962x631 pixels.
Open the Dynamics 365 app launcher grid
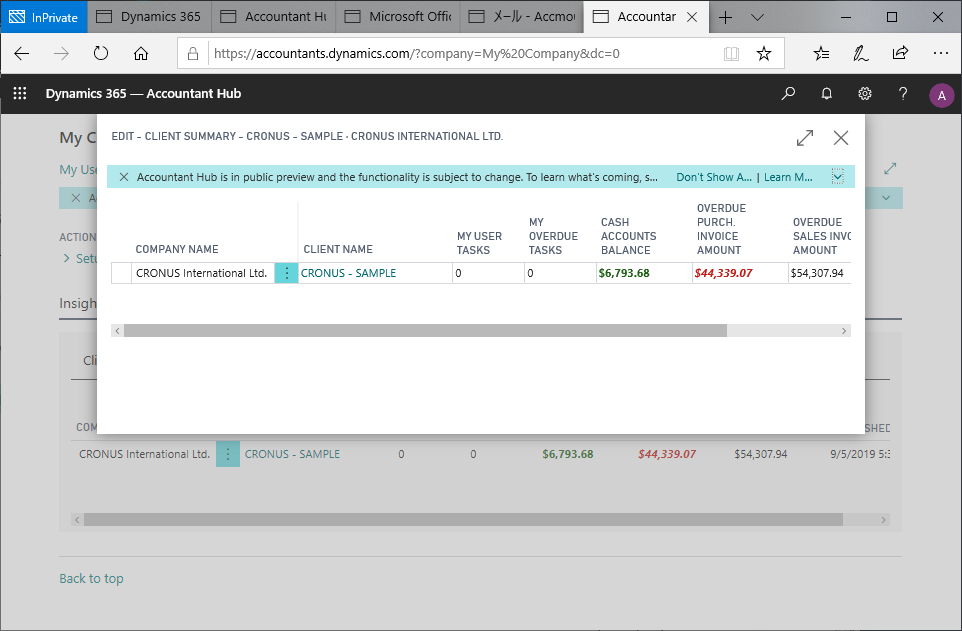click(x=20, y=93)
